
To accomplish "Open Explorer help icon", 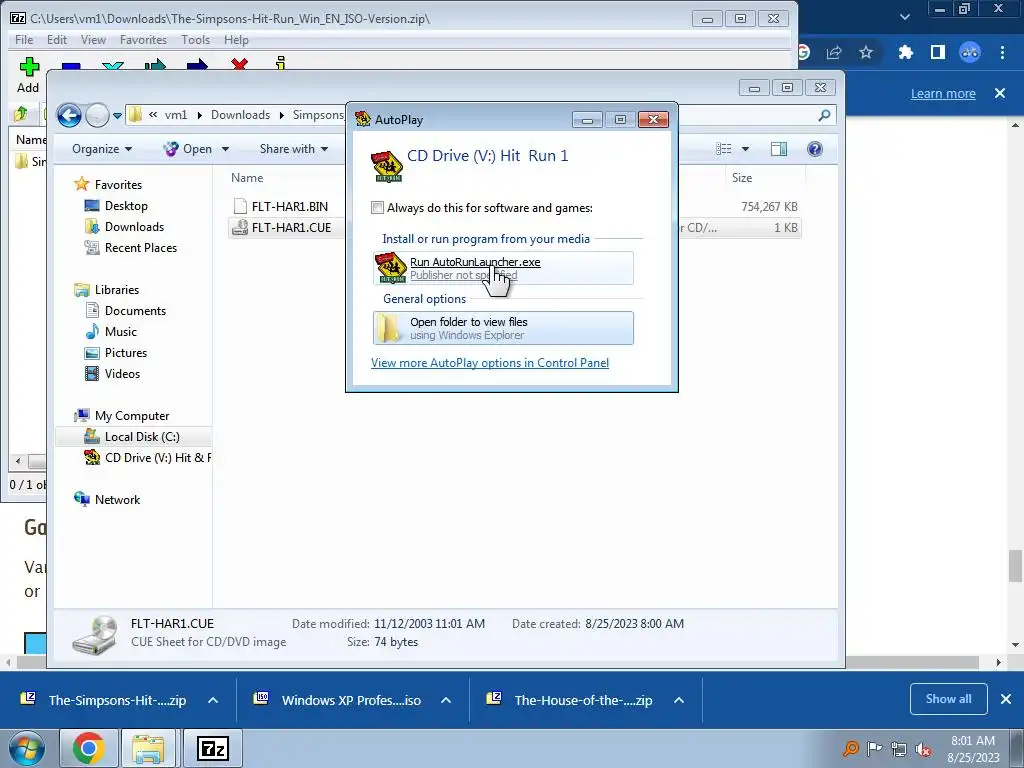I will (x=814, y=149).
